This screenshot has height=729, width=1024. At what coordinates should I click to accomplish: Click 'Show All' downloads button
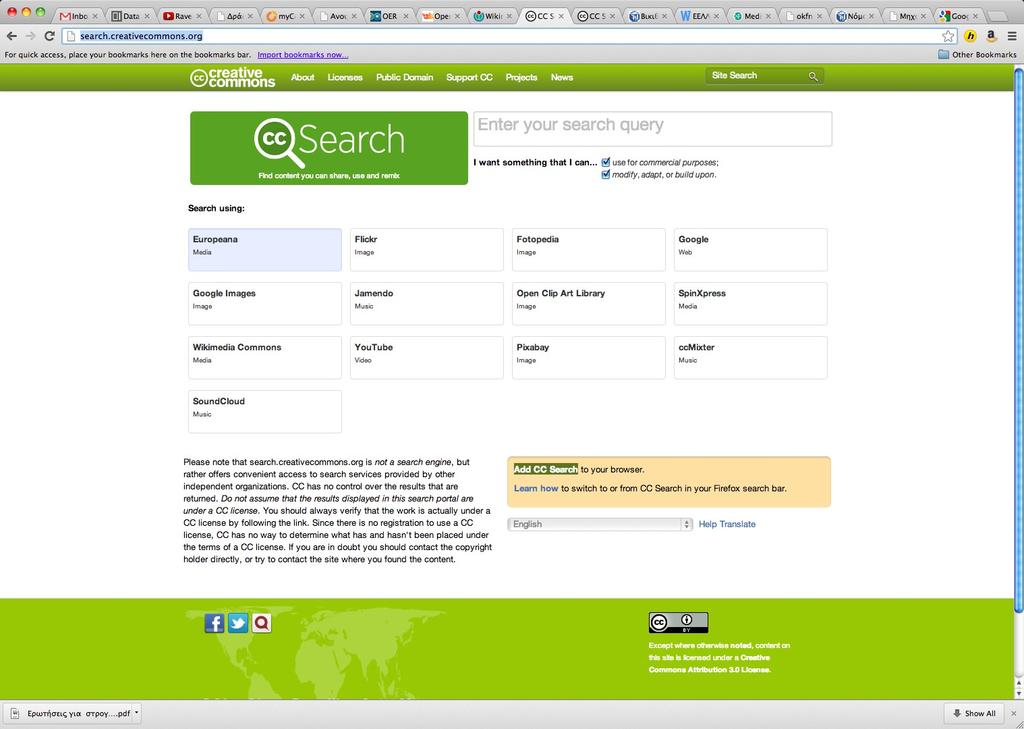(974, 713)
